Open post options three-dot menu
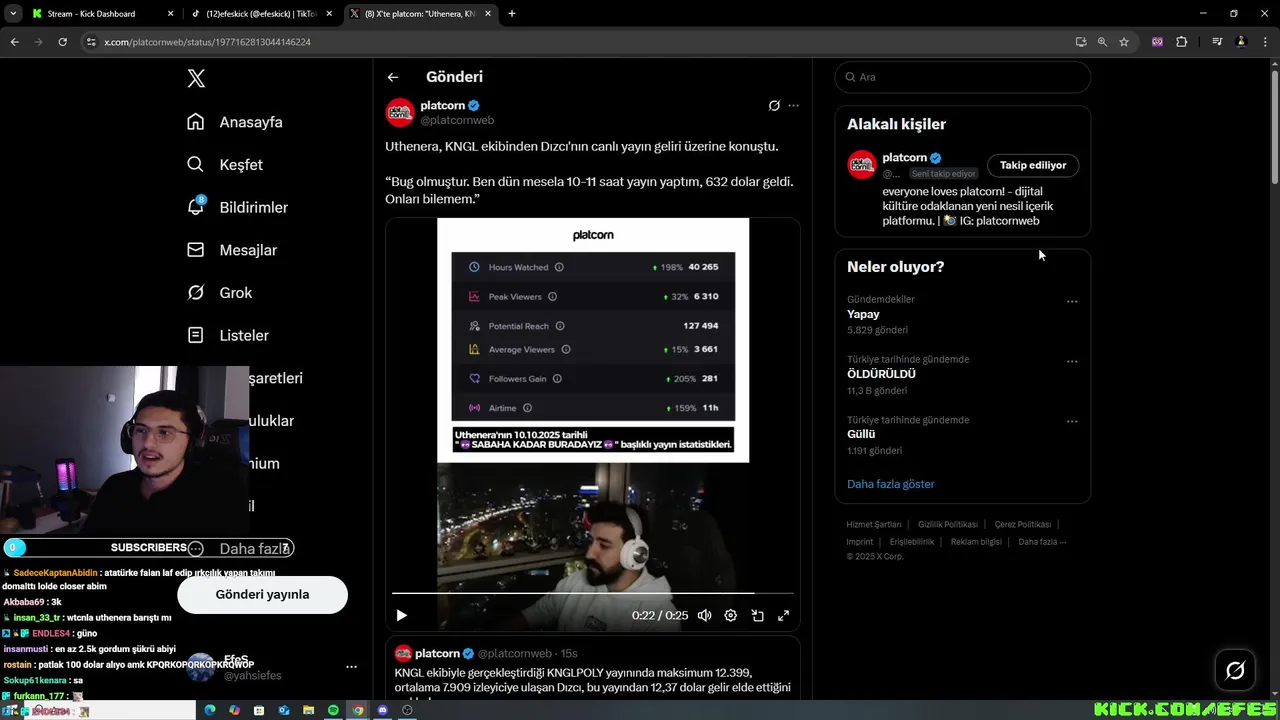The width and height of the screenshot is (1280, 720). coord(793,105)
